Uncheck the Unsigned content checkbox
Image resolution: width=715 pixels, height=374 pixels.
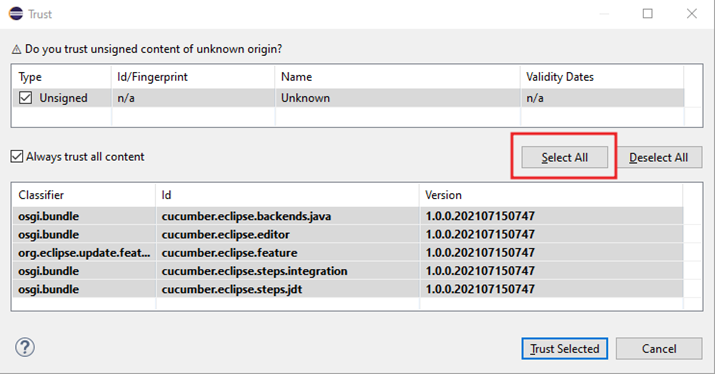[x=26, y=98]
